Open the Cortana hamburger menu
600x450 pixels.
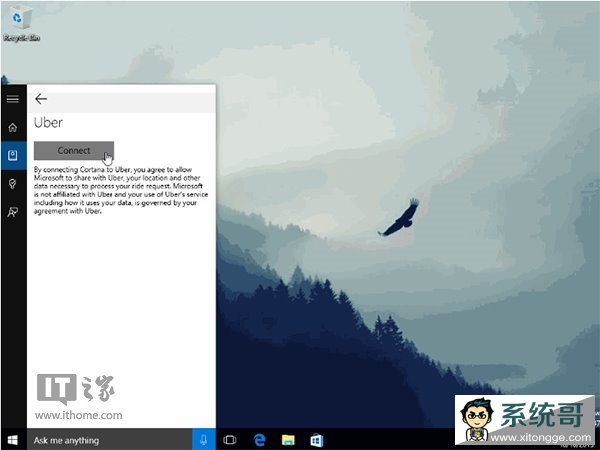13,99
